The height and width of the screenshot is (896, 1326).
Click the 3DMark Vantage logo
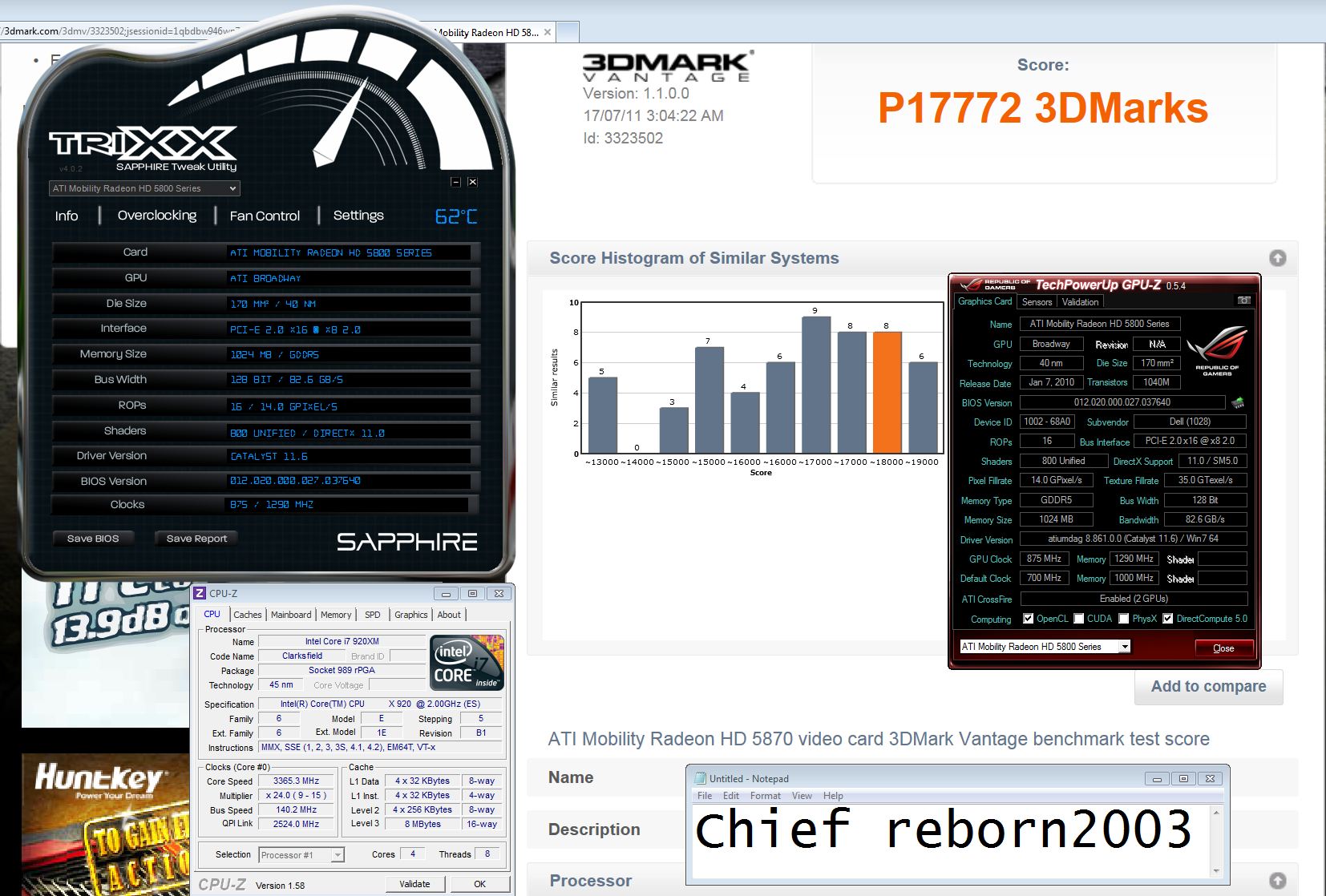coord(667,67)
